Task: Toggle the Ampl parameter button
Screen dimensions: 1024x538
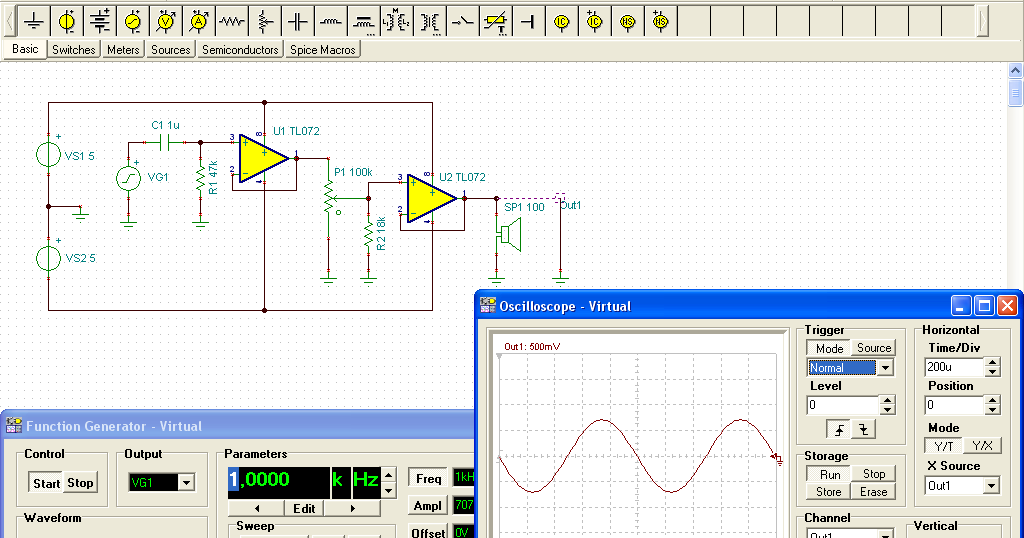Action: coord(428,505)
